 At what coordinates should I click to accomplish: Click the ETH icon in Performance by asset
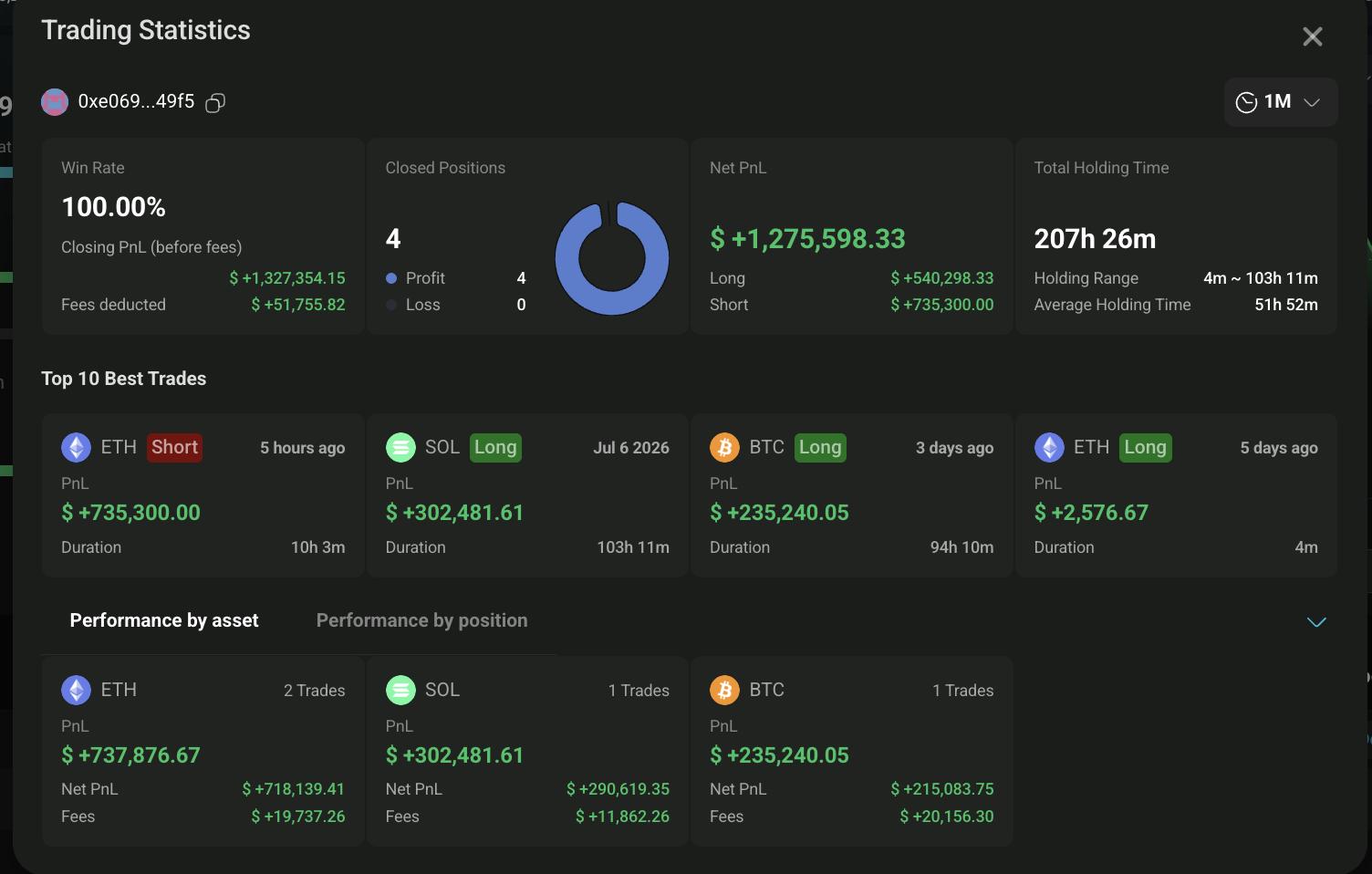pyautogui.click(x=76, y=690)
